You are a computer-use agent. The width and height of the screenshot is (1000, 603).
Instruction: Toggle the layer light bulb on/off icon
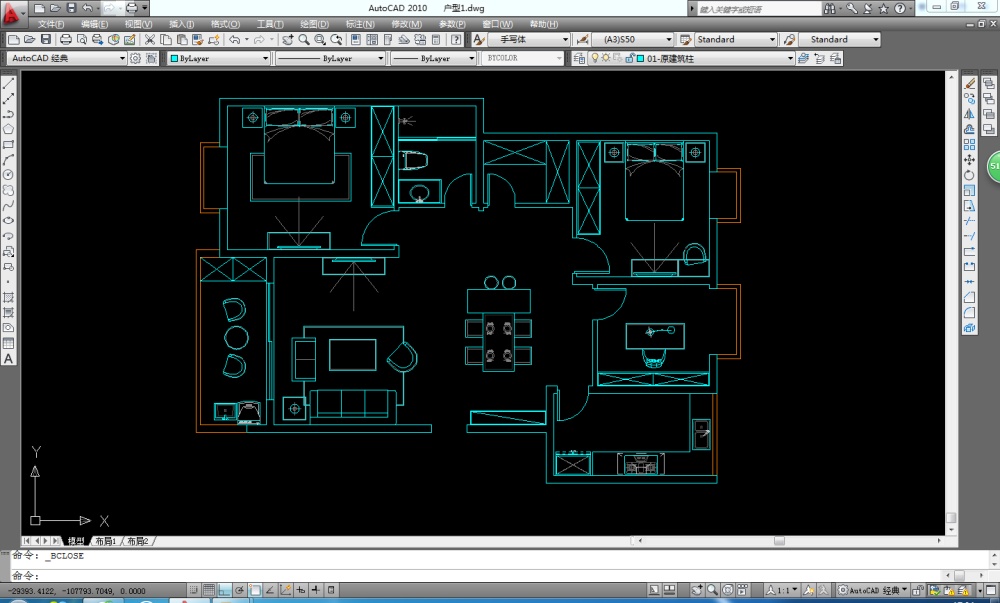[x=593, y=59]
